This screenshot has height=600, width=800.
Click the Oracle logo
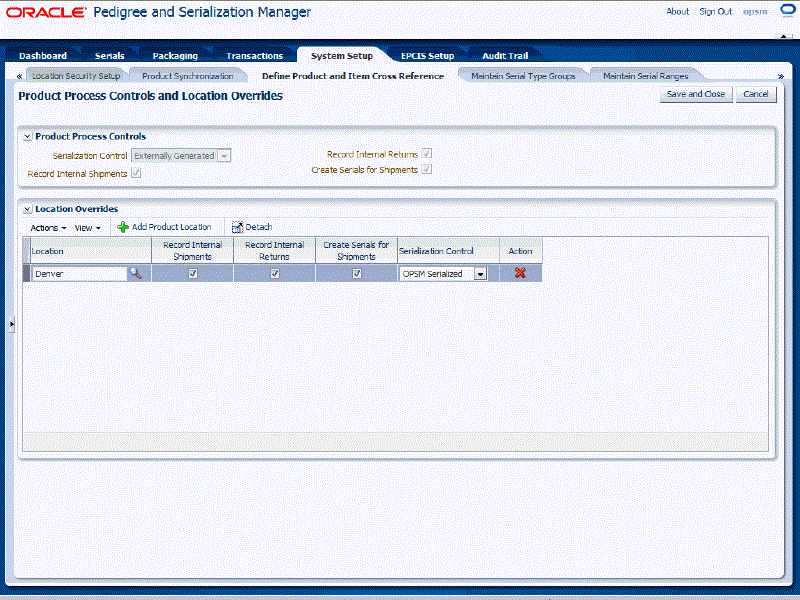(46, 12)
